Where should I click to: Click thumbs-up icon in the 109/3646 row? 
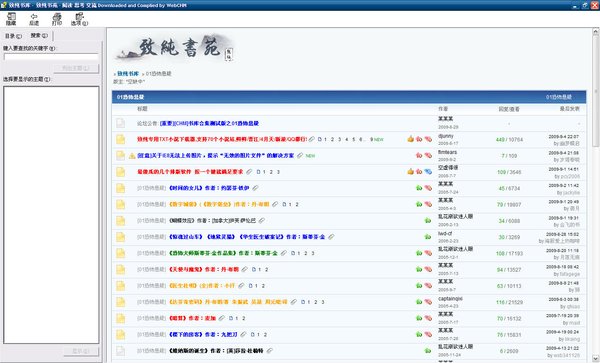(x=411, y=171)
